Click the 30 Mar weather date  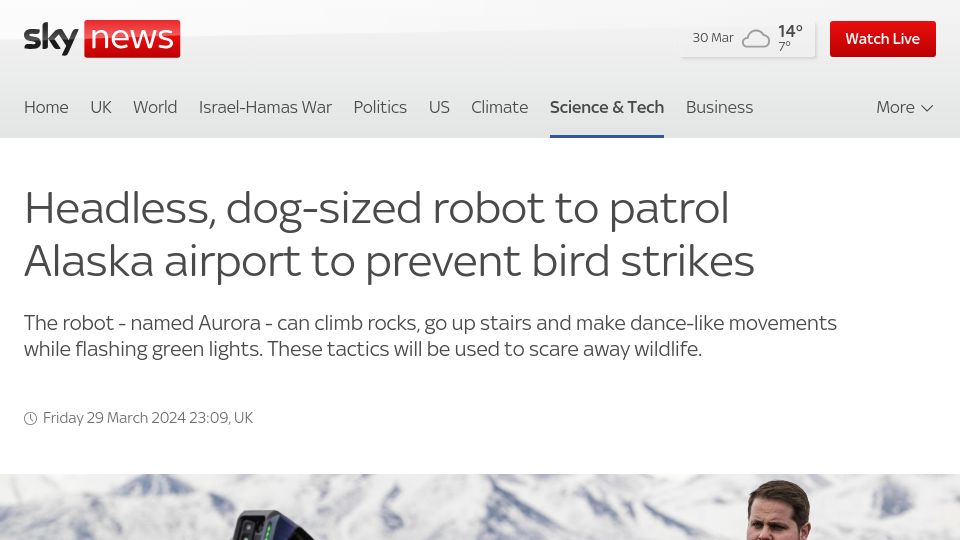[713, 38]
